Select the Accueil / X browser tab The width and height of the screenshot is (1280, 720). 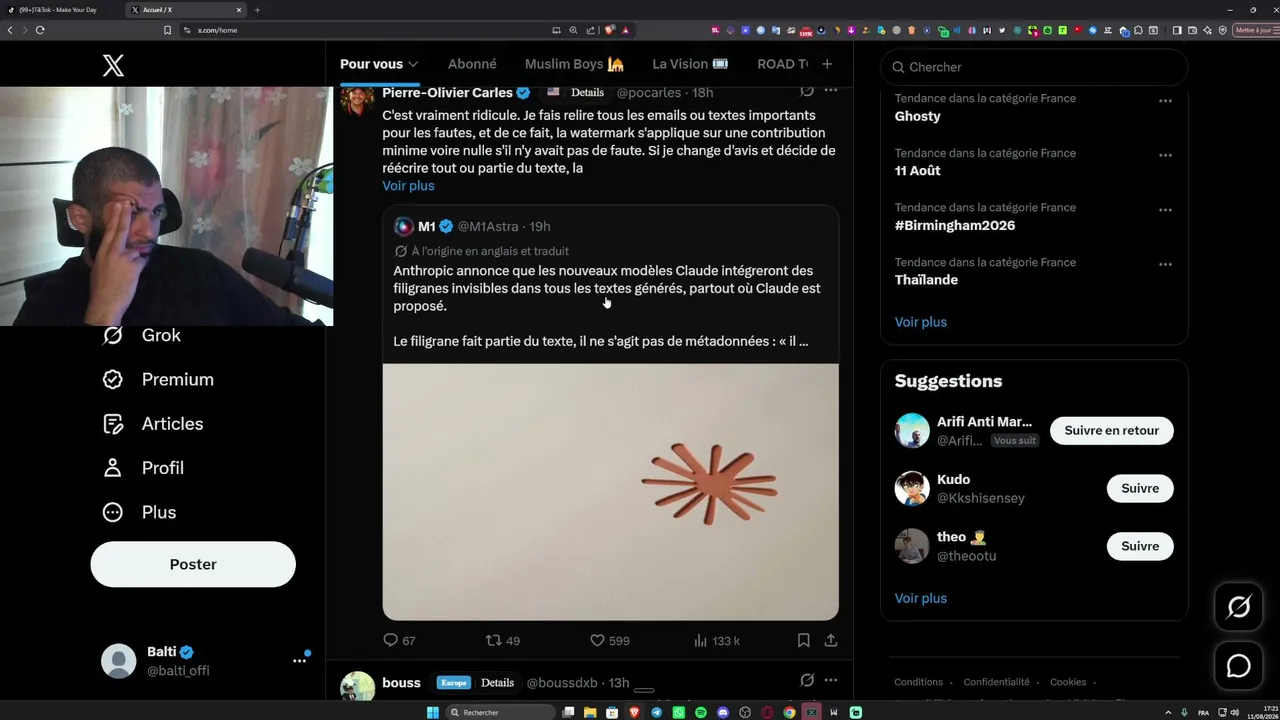[186, 10]
